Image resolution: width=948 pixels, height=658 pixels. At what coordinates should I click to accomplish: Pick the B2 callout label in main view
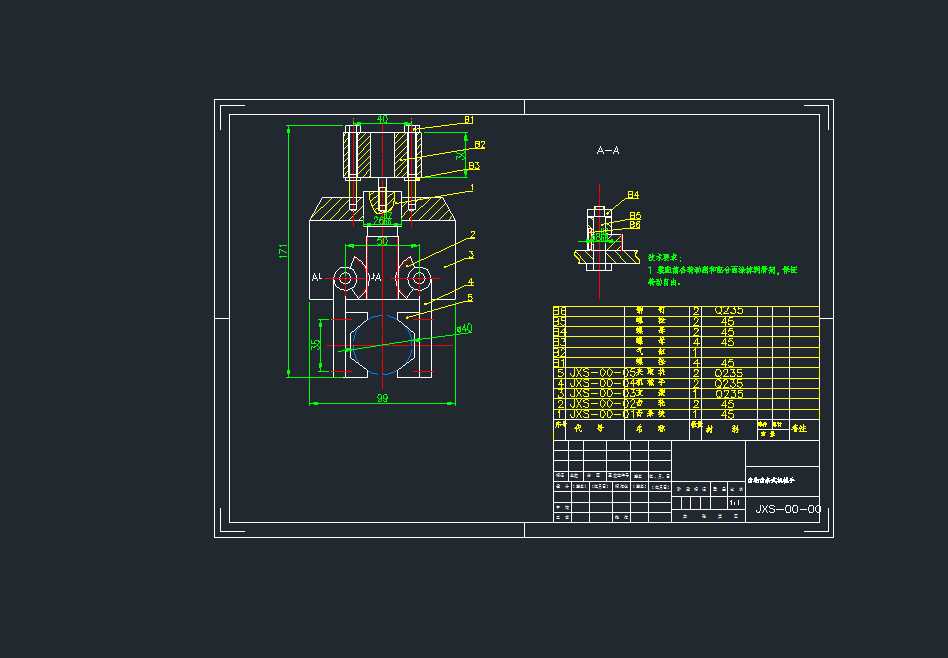pyautogui.click(x=479, y=145)
